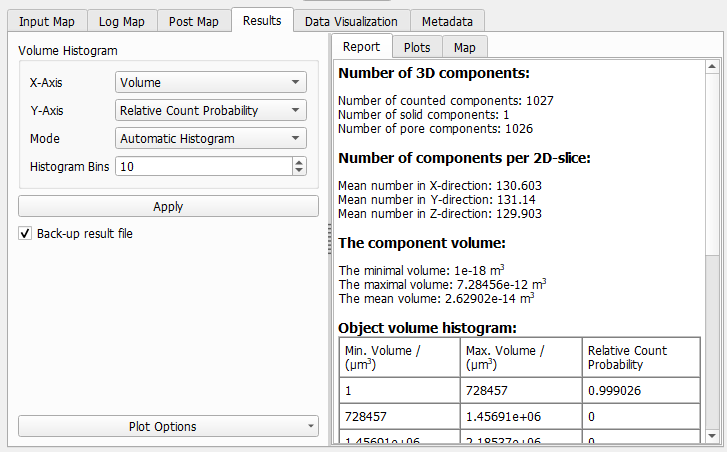Image resolution: width=727 pixels, height=452 pixels.
Task: Decrease Histogram Bins with down arrow
Action: tap(299, 171)
